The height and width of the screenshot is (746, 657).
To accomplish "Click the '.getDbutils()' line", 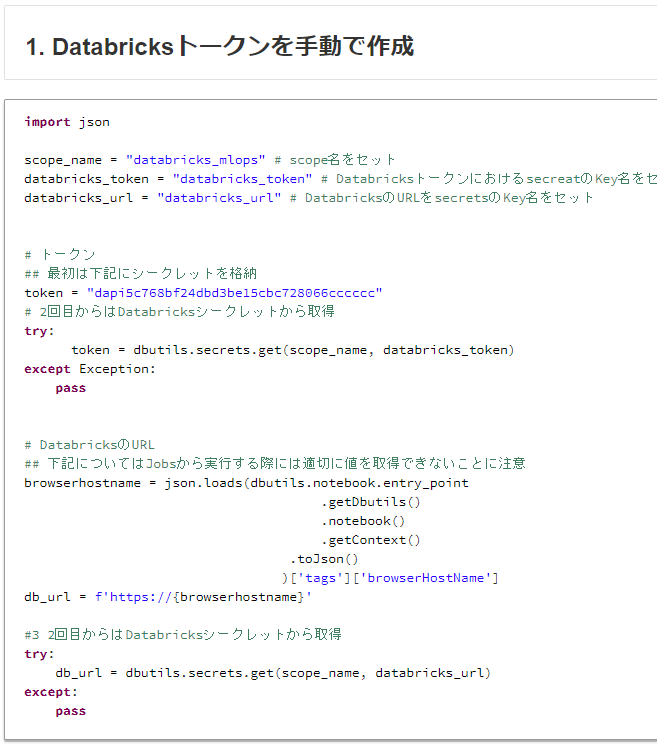I will (371, 502).
